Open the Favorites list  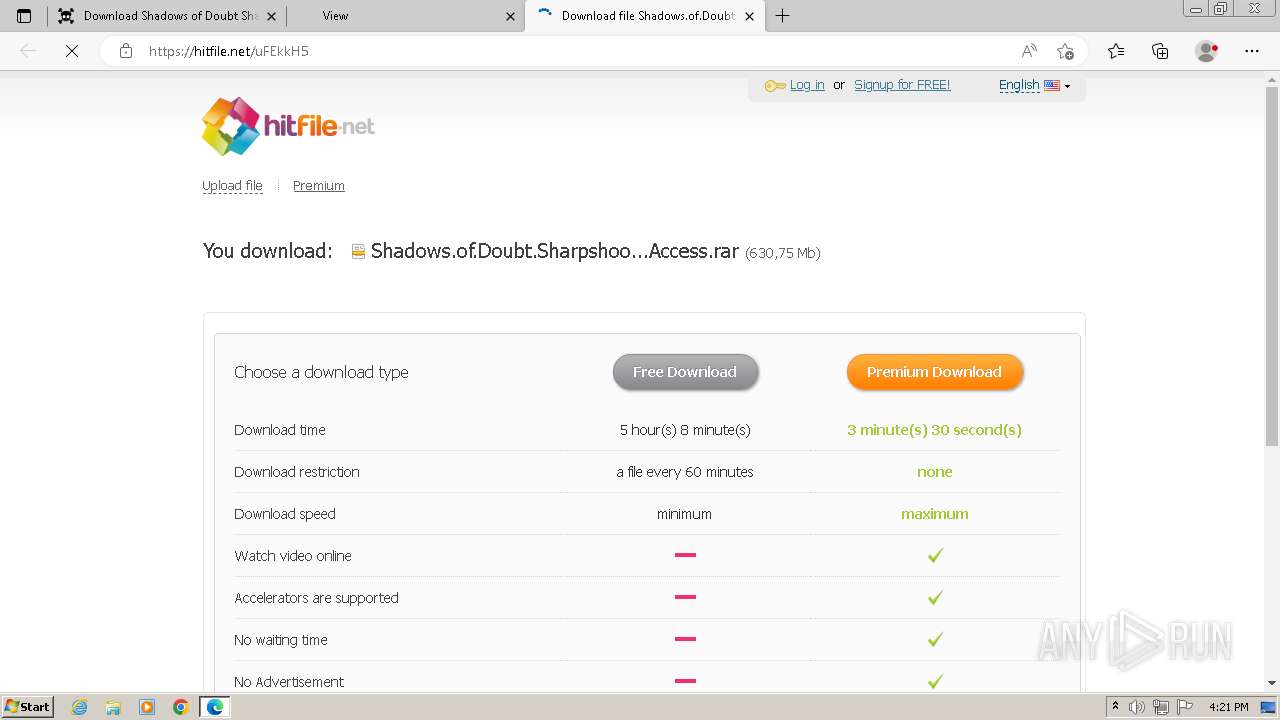point(1116,51)
